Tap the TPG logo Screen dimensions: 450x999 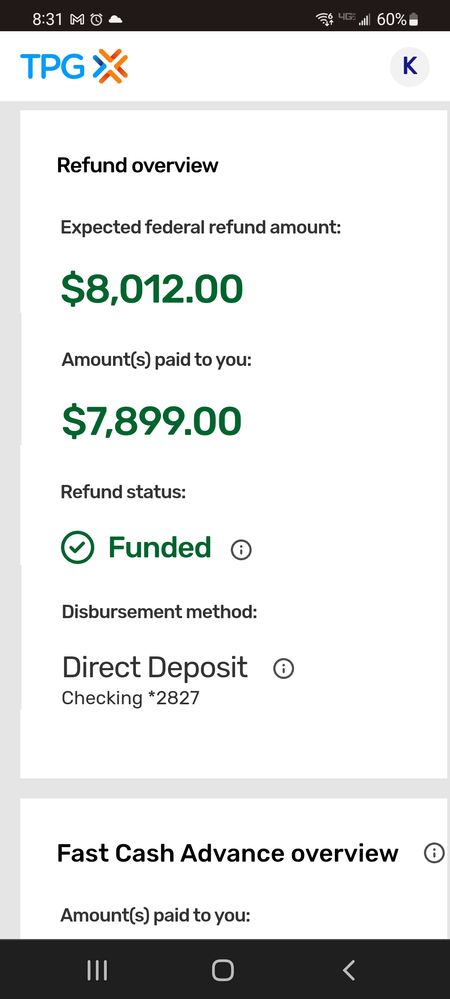click(74, 66)
